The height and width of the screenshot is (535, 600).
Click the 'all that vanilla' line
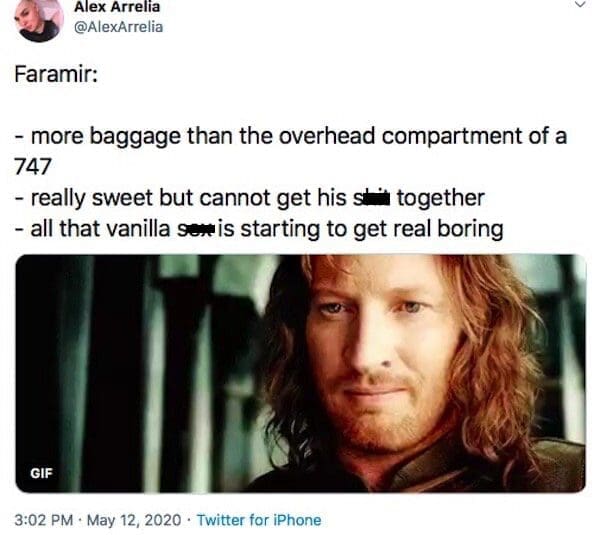pos(259,229)
